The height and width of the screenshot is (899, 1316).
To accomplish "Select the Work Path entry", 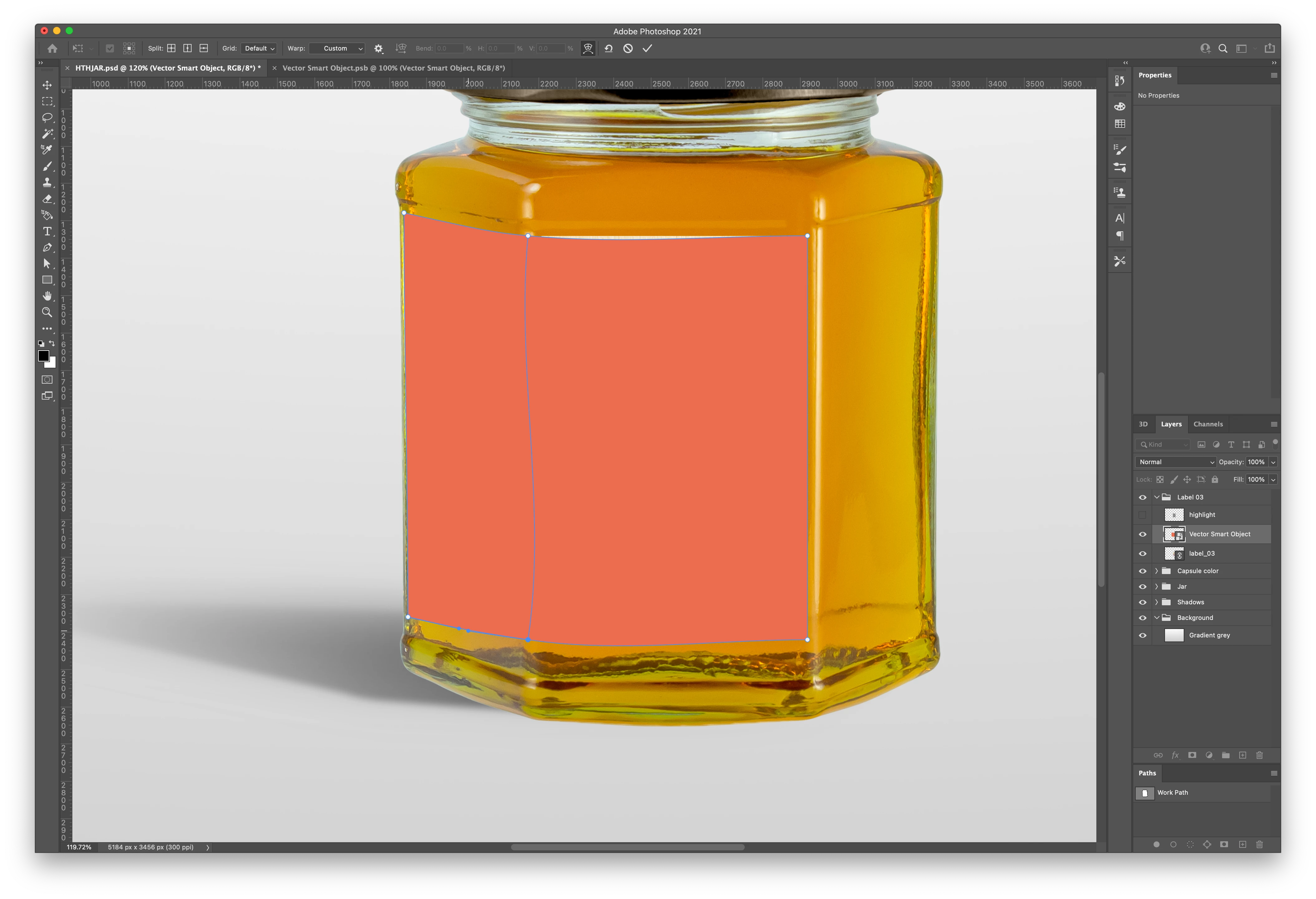I will click(1172, 793).
